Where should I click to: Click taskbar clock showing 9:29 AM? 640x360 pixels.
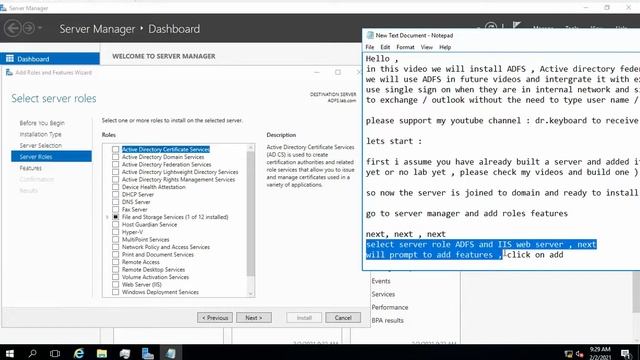point(600,353)
